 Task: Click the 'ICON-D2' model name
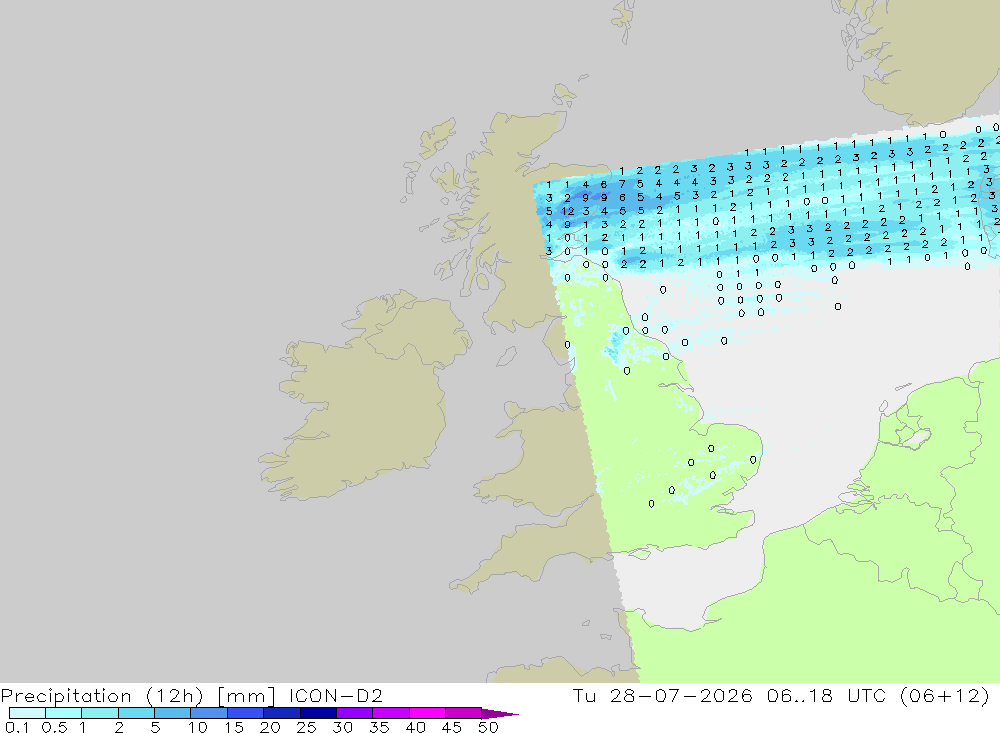pyautogui.click(x=335, y=695)
